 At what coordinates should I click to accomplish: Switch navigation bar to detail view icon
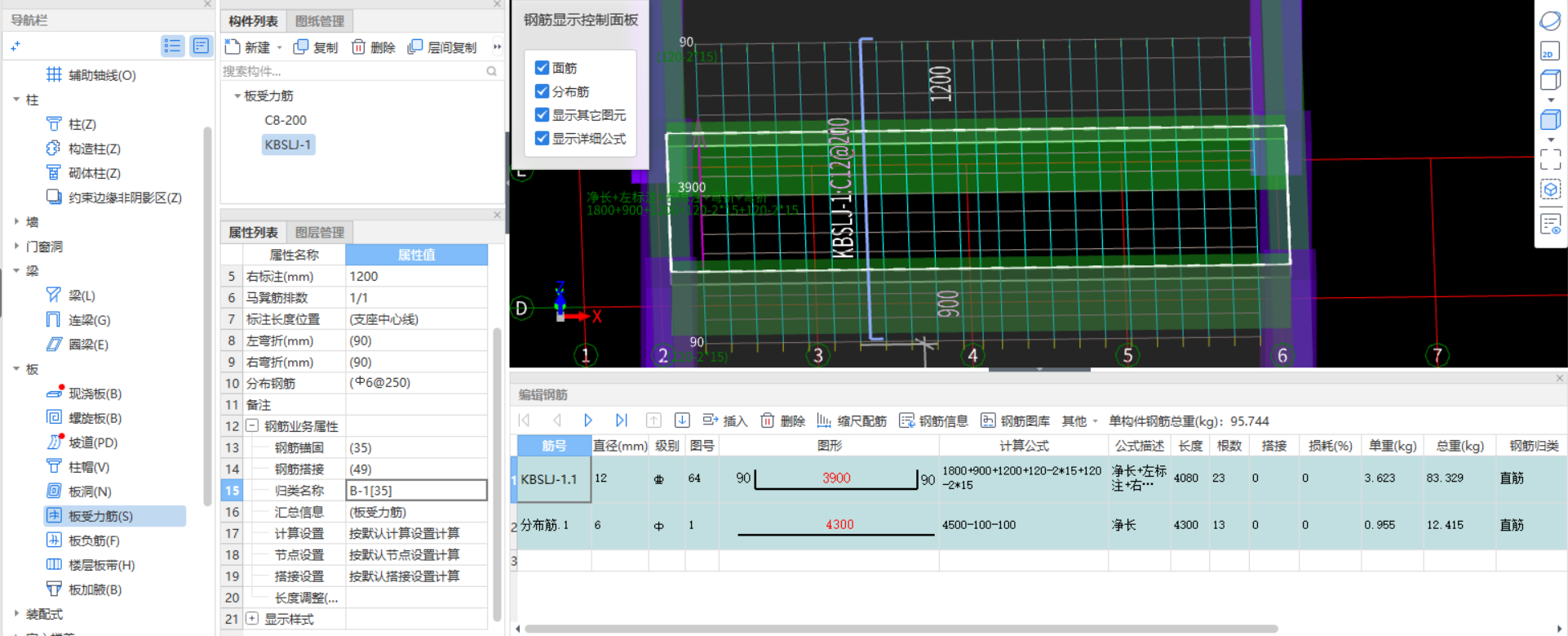pyautogui.click(x=201, y=46)
